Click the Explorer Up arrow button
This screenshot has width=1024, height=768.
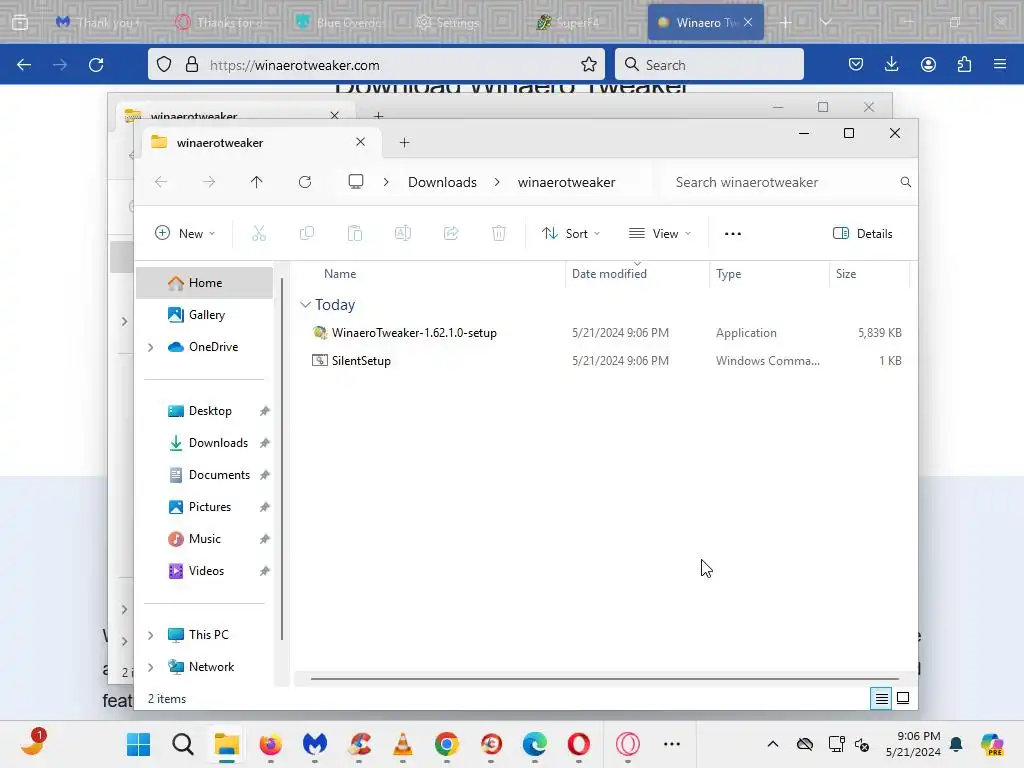pyautogui.click(x=257, y=182)
